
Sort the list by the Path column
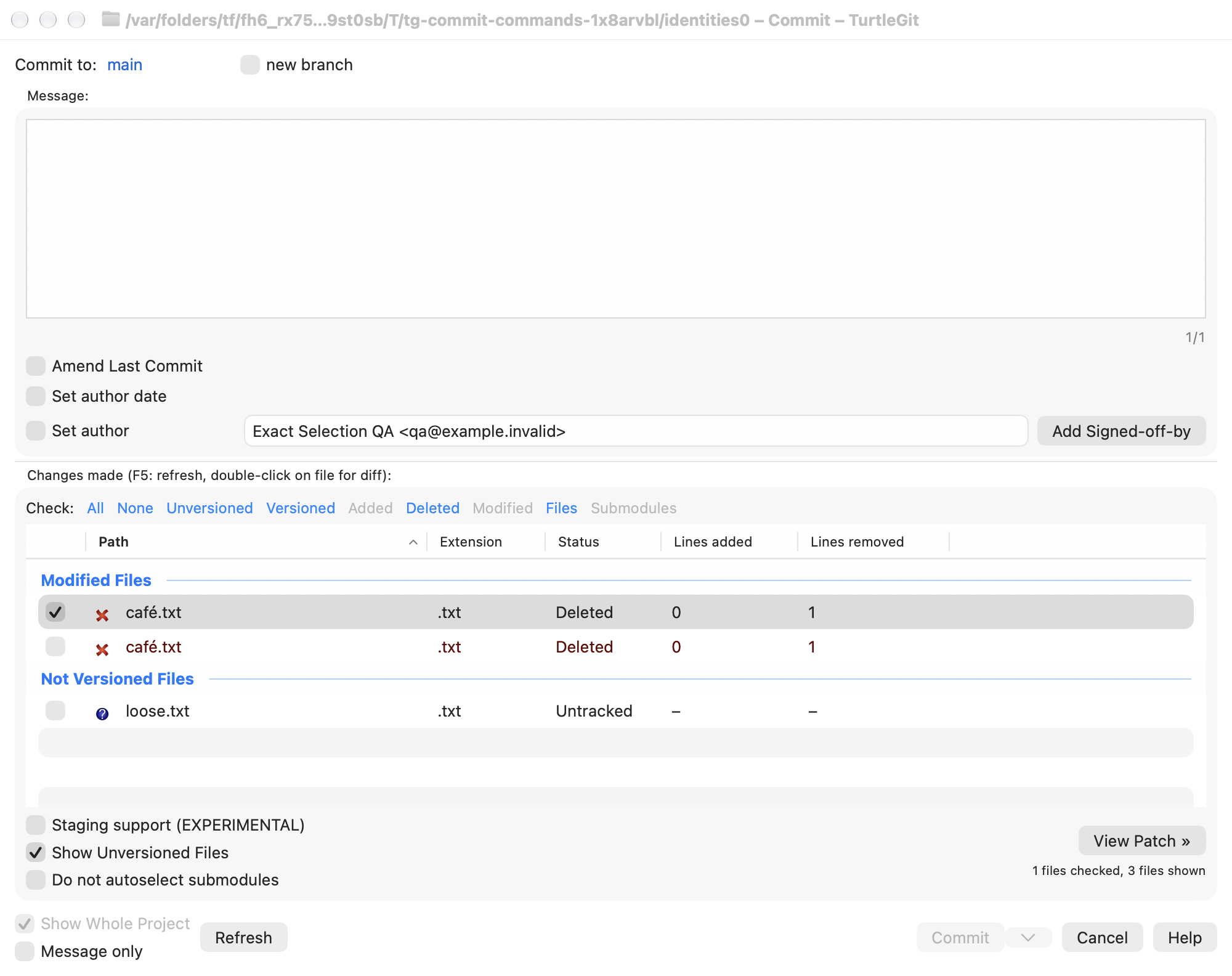(x=256, y=542)
